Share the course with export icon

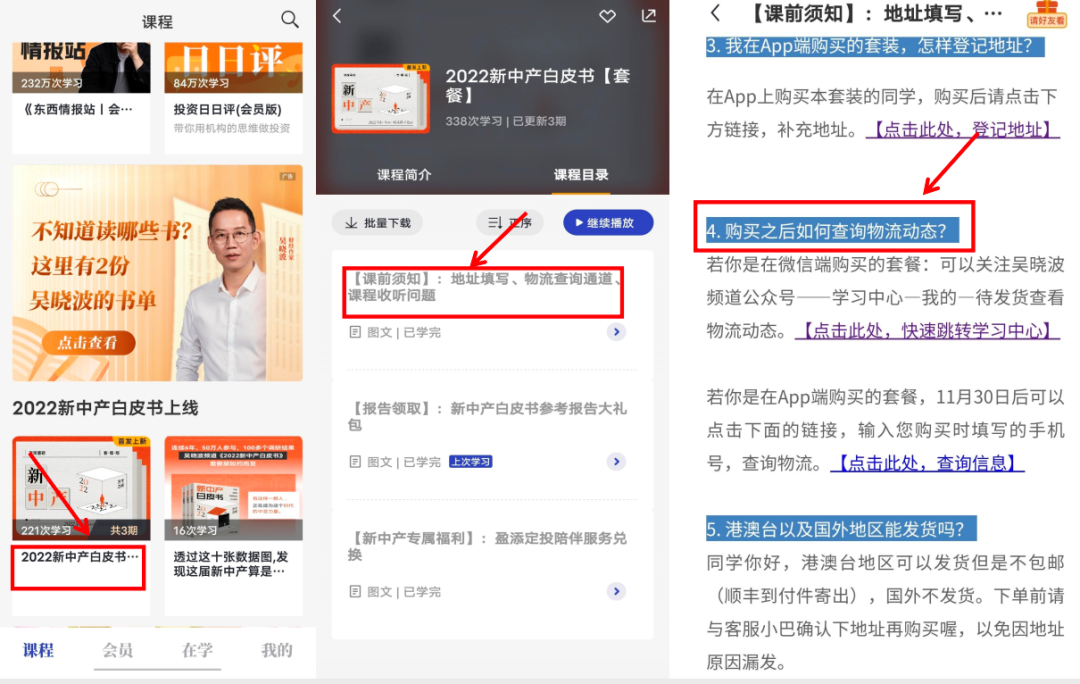[x=649, y=15]
